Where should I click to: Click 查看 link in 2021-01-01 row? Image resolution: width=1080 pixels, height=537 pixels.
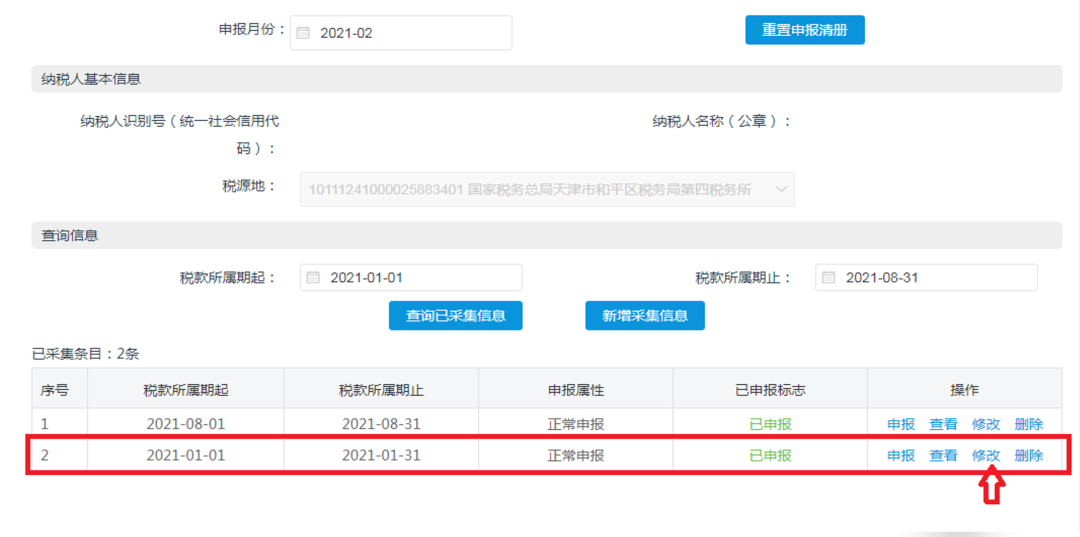[944, 455]
